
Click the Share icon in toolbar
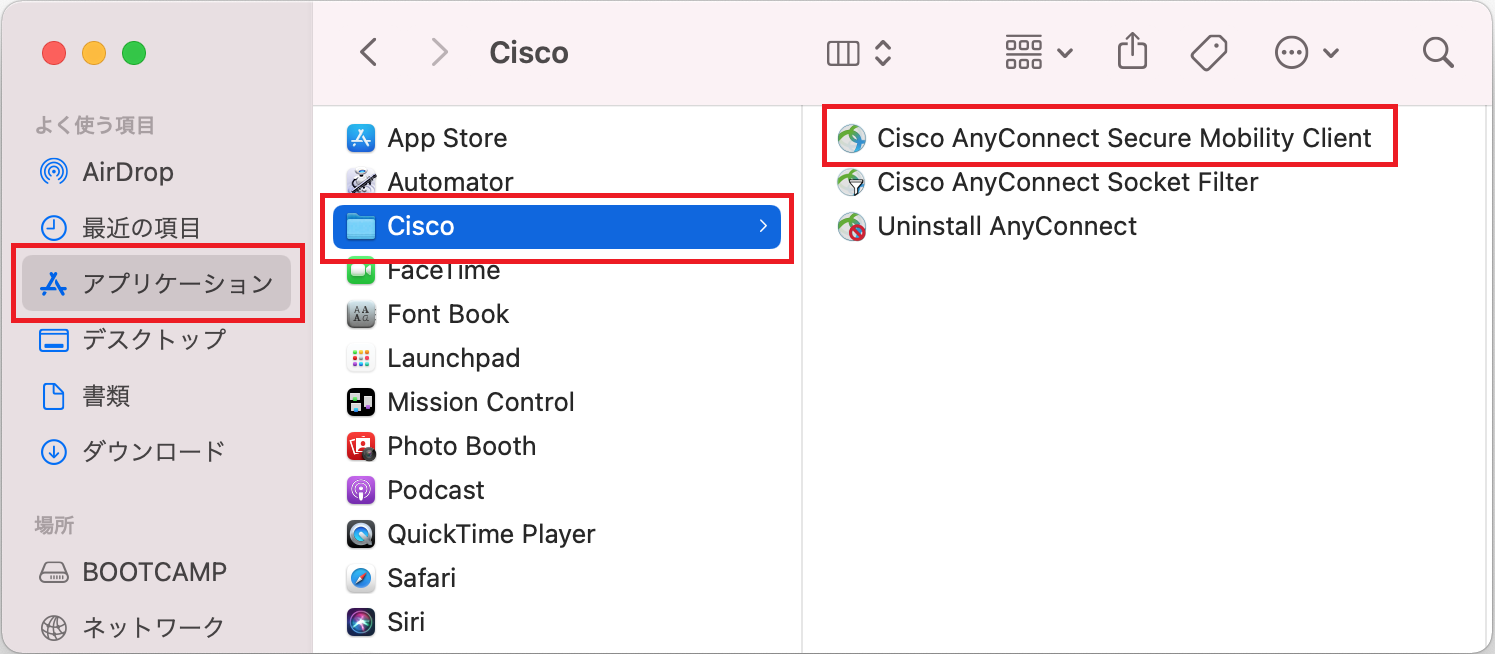[x=1132, y=52]
